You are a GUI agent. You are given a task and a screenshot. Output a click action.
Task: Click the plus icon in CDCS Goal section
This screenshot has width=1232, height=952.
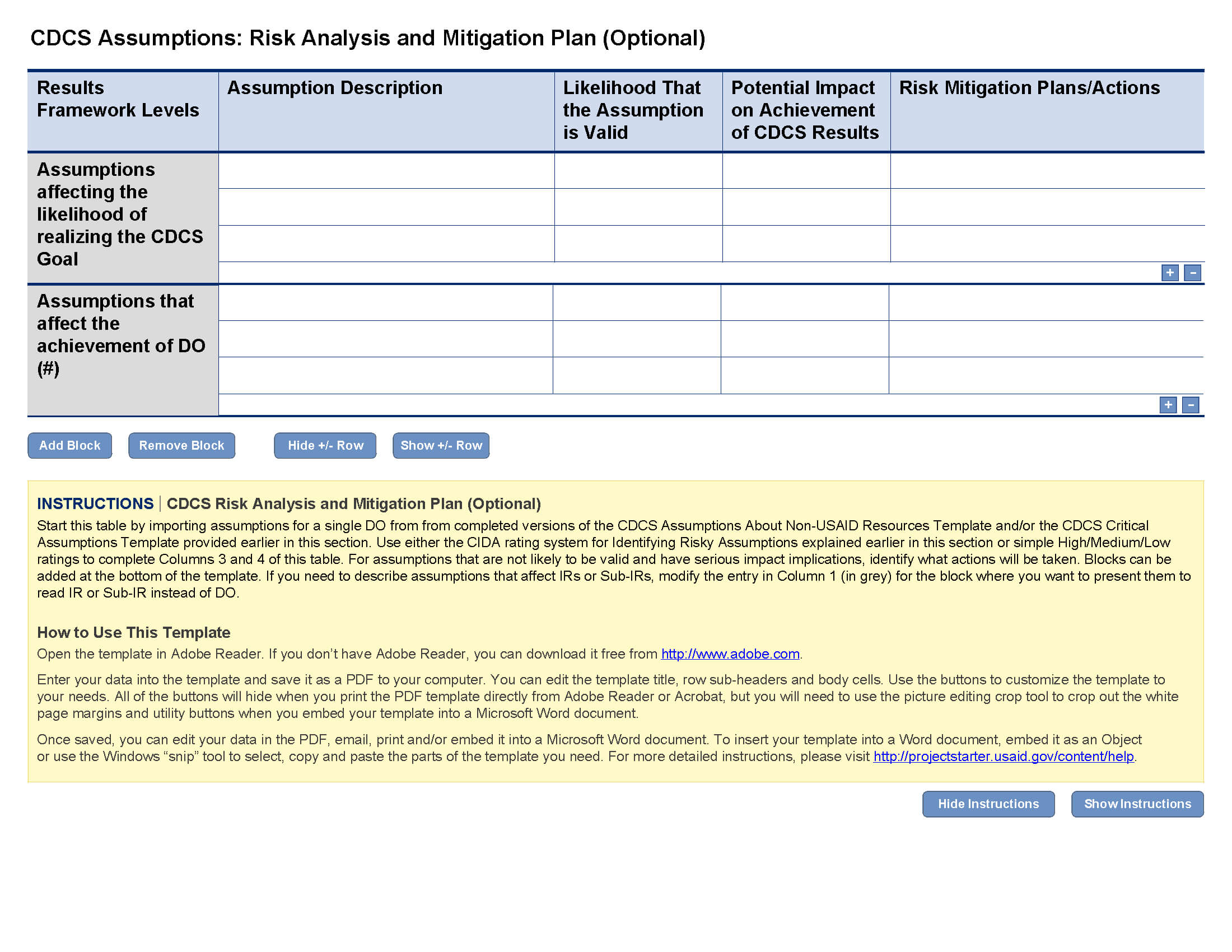1169,271
